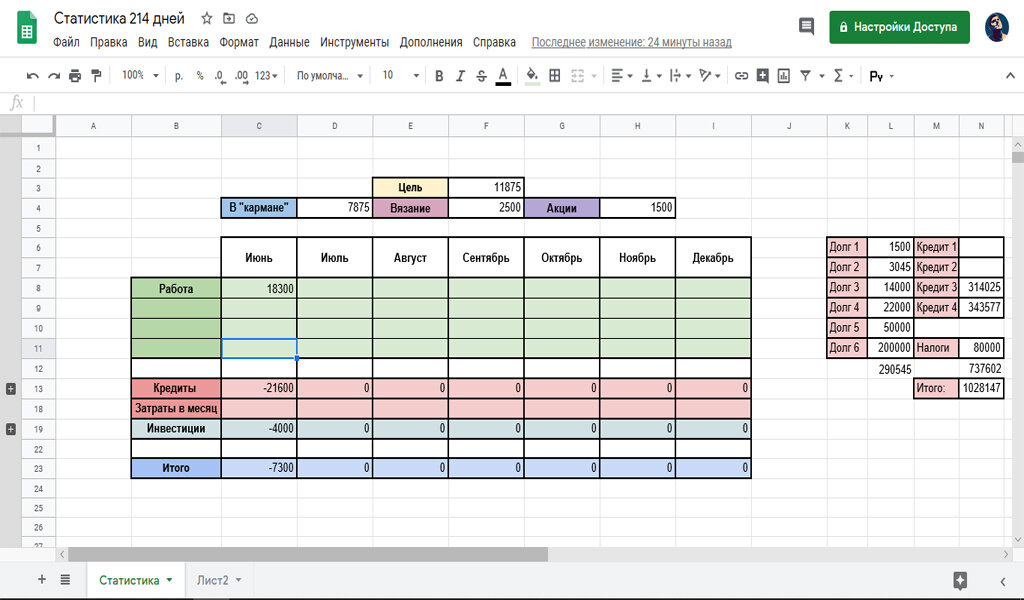This screenshot has width=1024, height=600.
Task: Decrease decimal places
Action: tap(220, 76)
